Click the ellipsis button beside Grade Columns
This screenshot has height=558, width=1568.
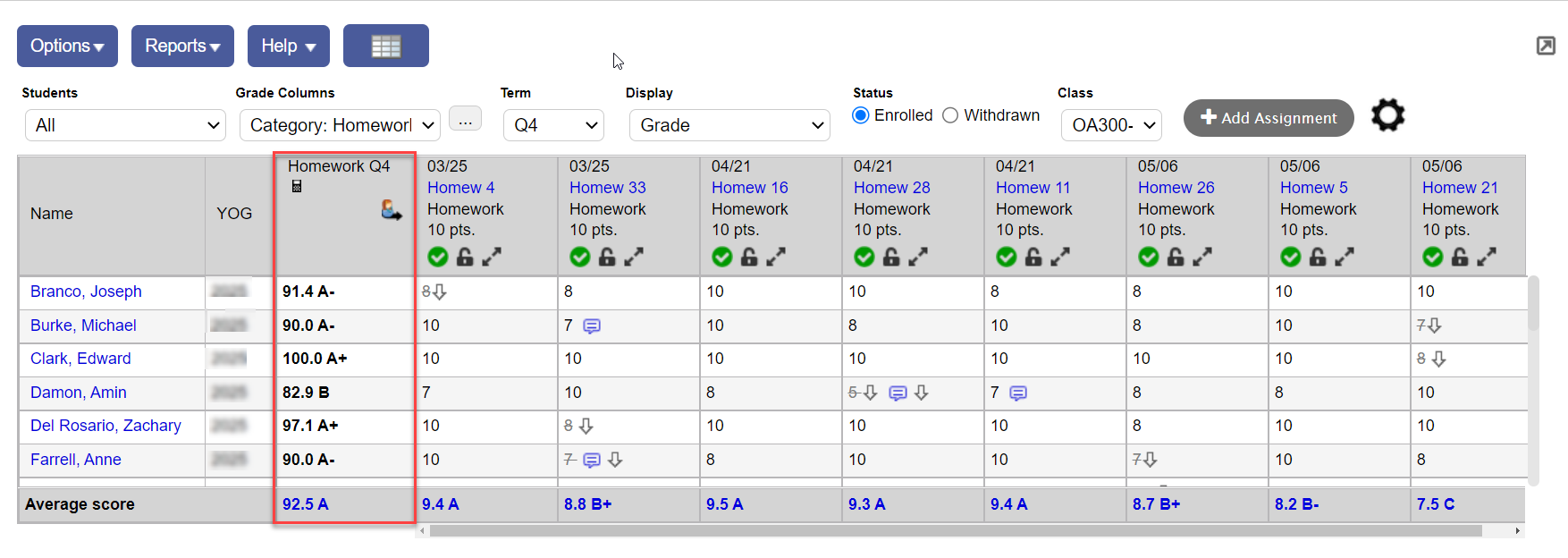pyautogui.click(x=465, y=121)
